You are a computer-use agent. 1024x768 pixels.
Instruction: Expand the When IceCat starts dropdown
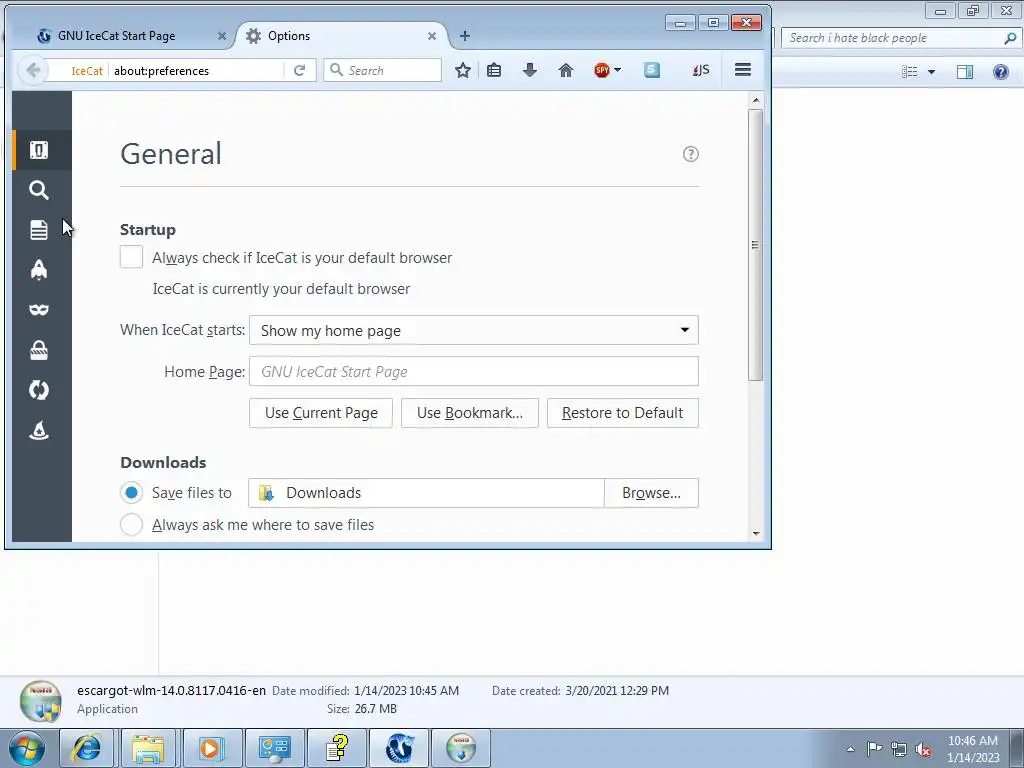pos(473,330)
